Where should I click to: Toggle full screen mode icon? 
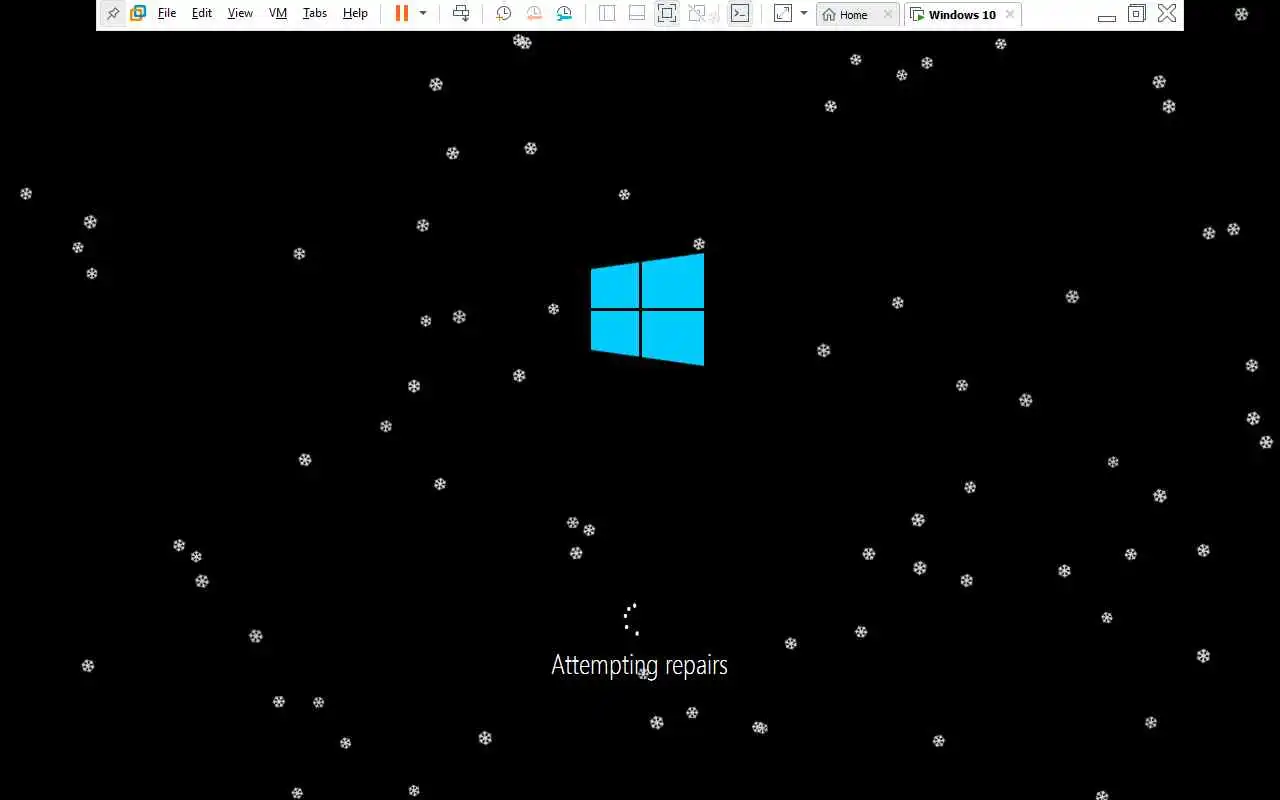click(x=667, y=14)
